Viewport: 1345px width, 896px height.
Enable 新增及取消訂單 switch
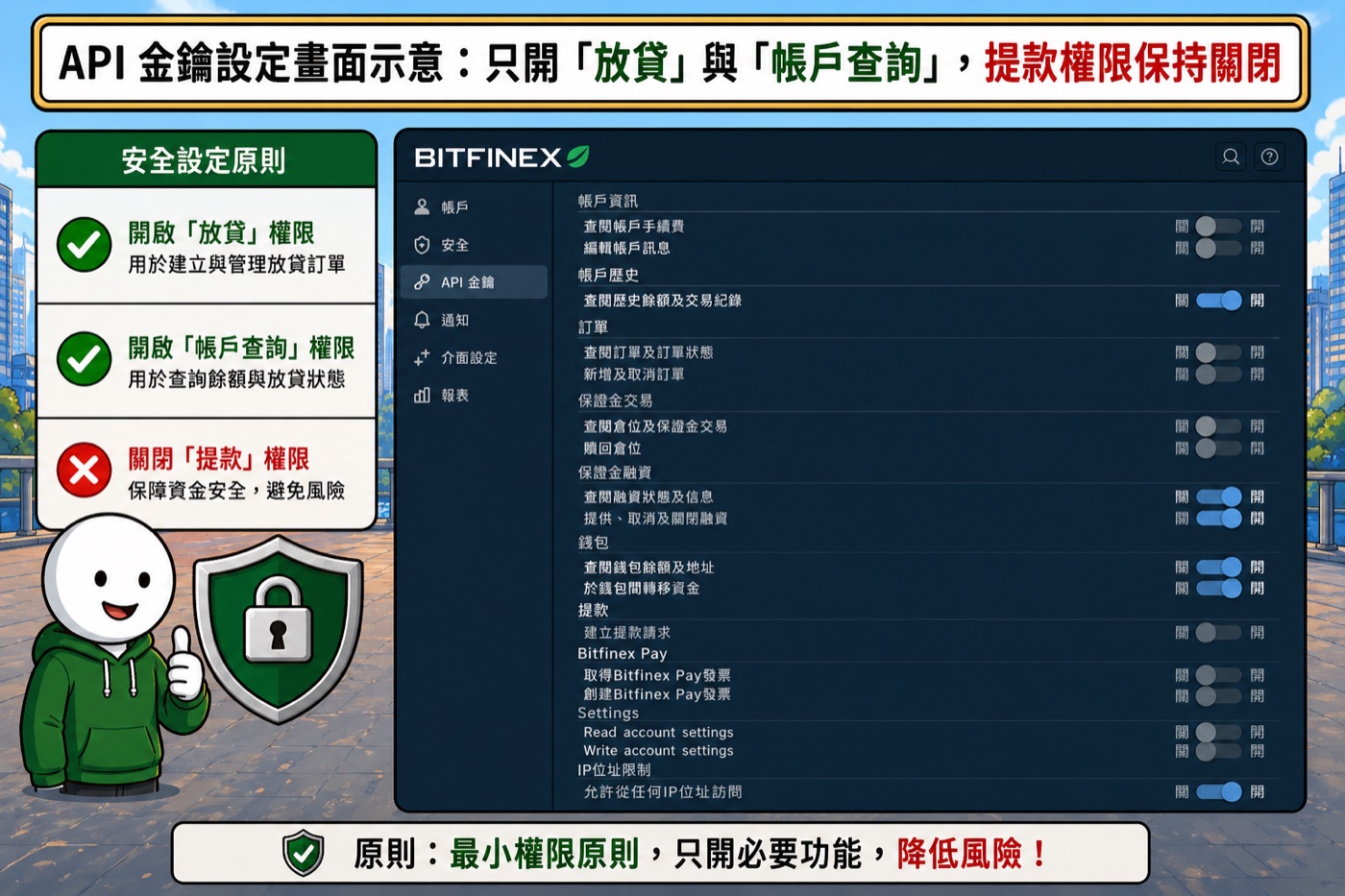tap(1218, 374)
